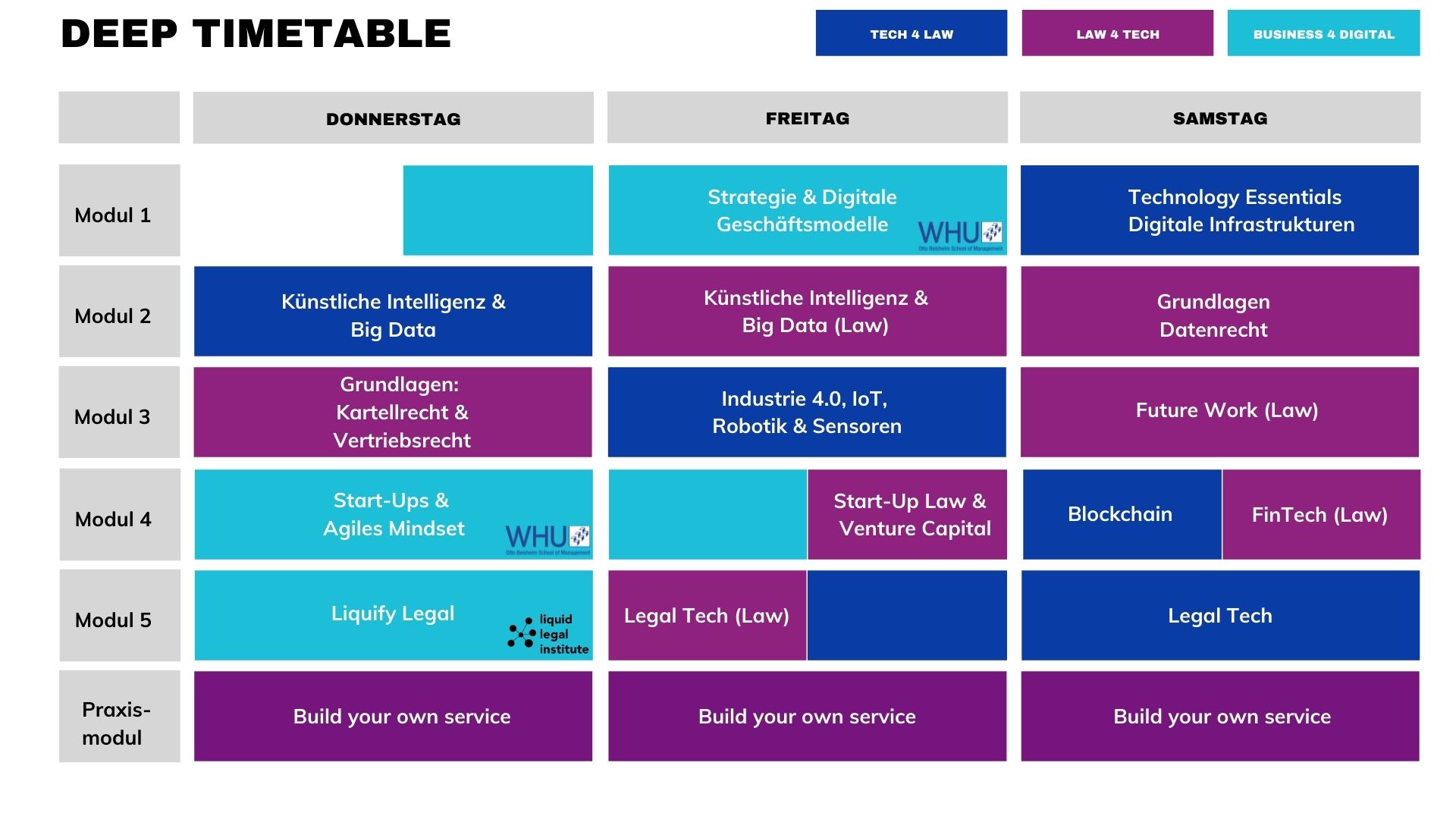Screen dimensions: 1456x819
Task: Click the WHU logo in Strategie block
Action: click(x=961, y=236)
